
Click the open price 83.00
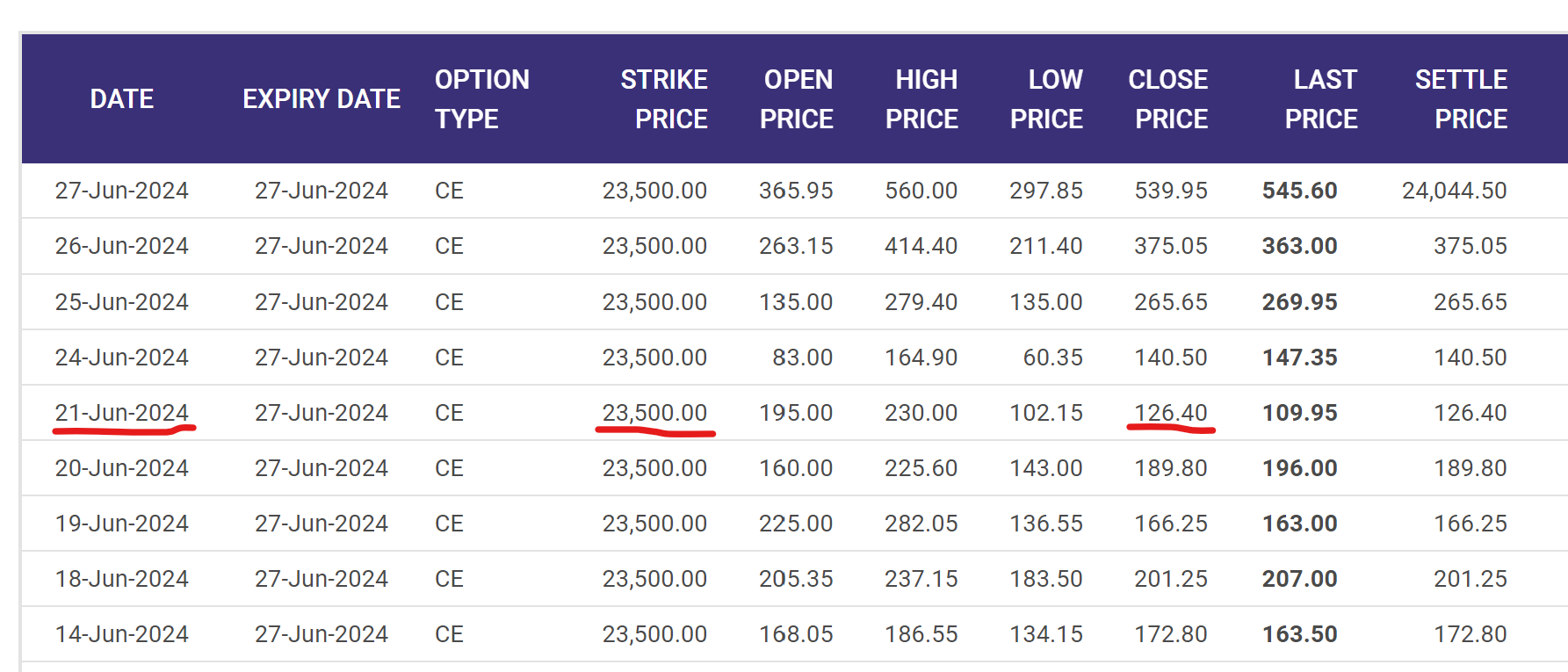tap(802, 358)
